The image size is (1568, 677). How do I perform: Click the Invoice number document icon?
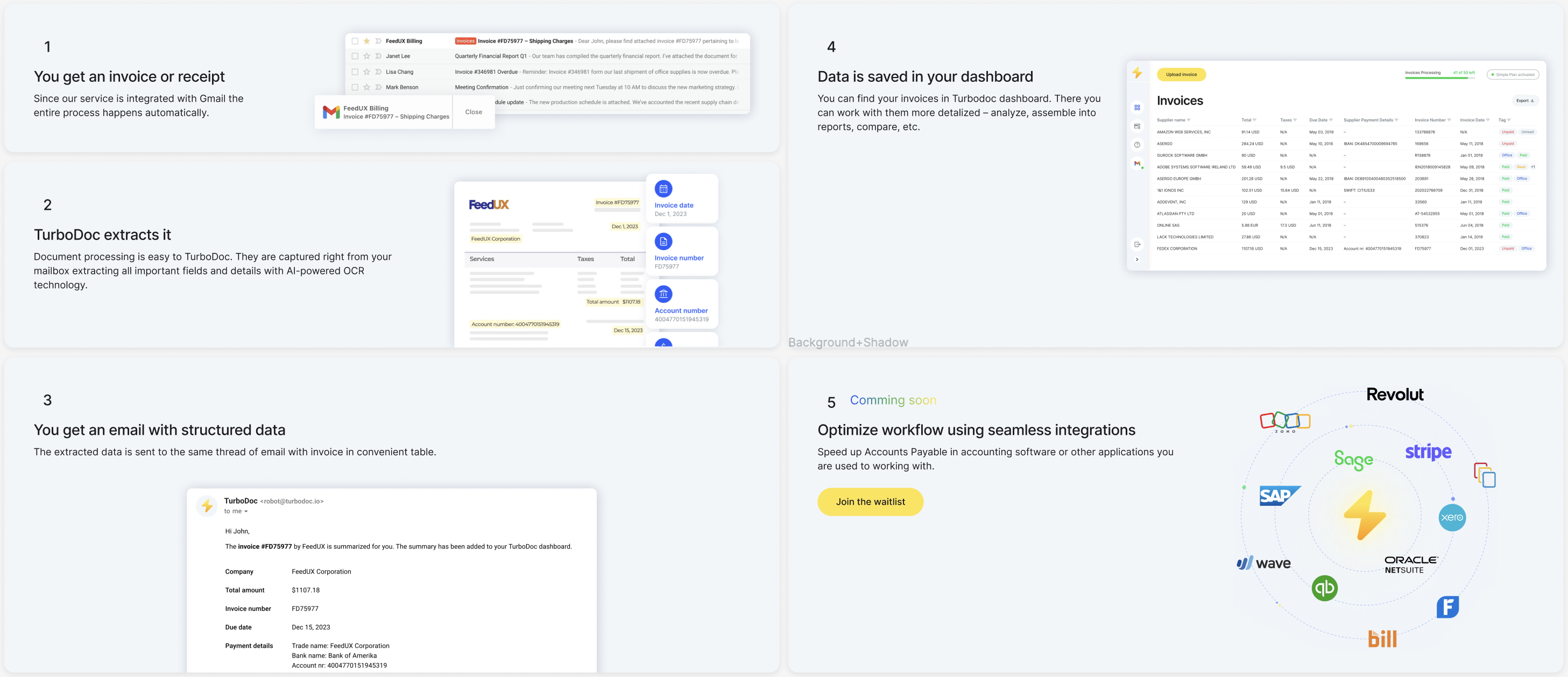tap(663, 242)
